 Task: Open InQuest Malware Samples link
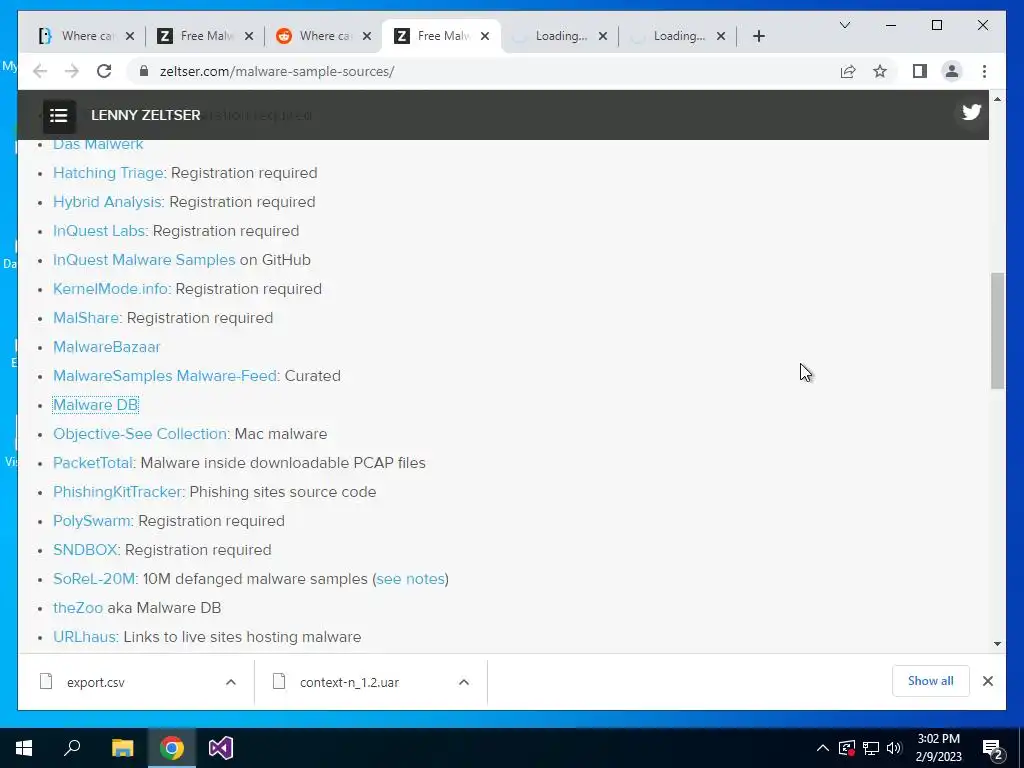144,260
